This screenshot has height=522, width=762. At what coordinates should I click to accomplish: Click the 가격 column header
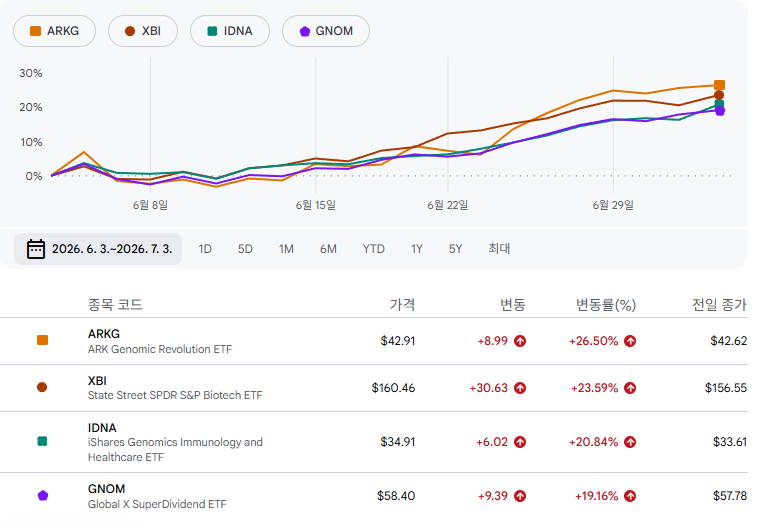pyautogui.click(x=402, y=305)
